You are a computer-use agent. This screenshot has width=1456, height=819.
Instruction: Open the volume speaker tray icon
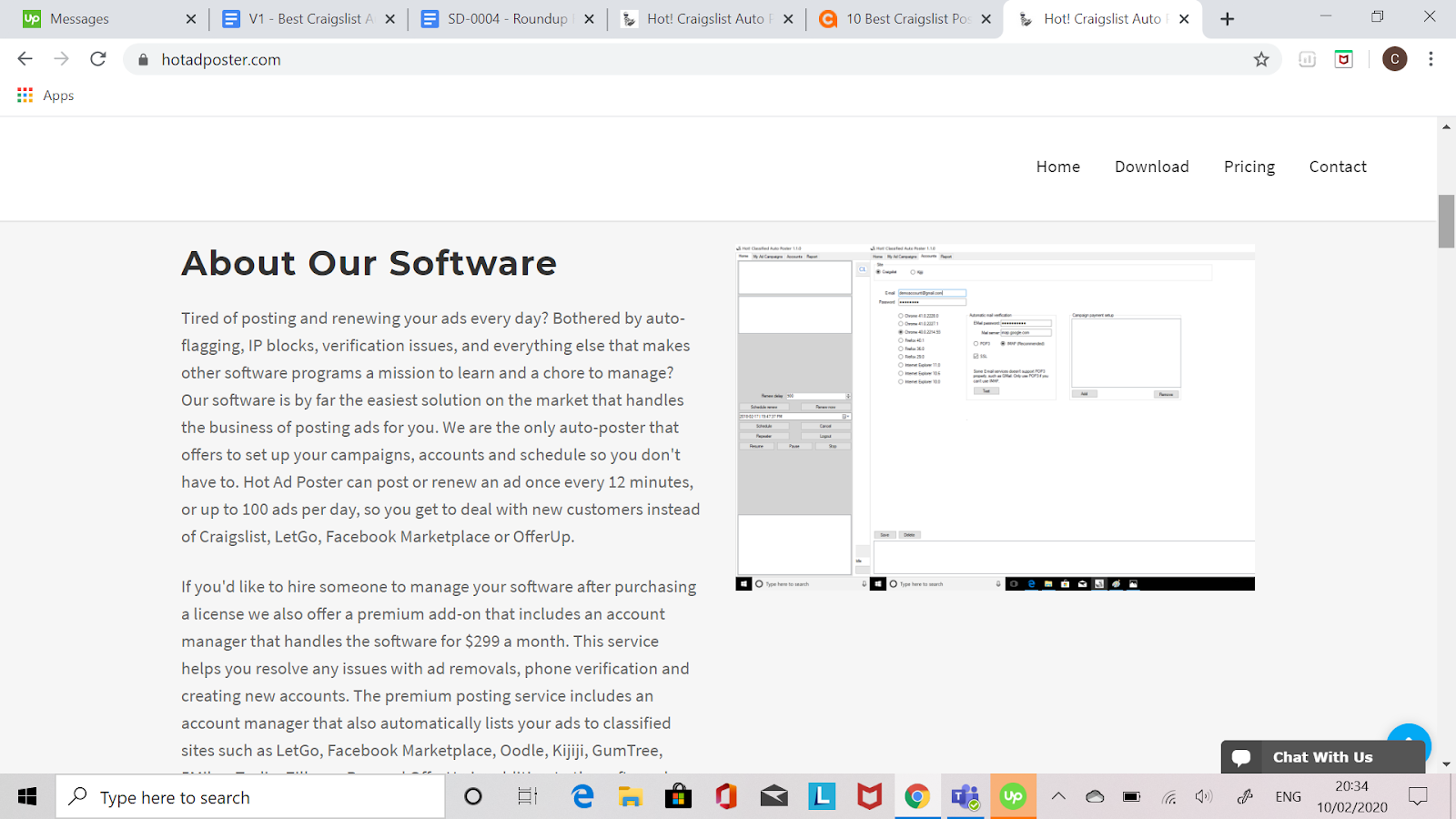tap(1204, 796)
